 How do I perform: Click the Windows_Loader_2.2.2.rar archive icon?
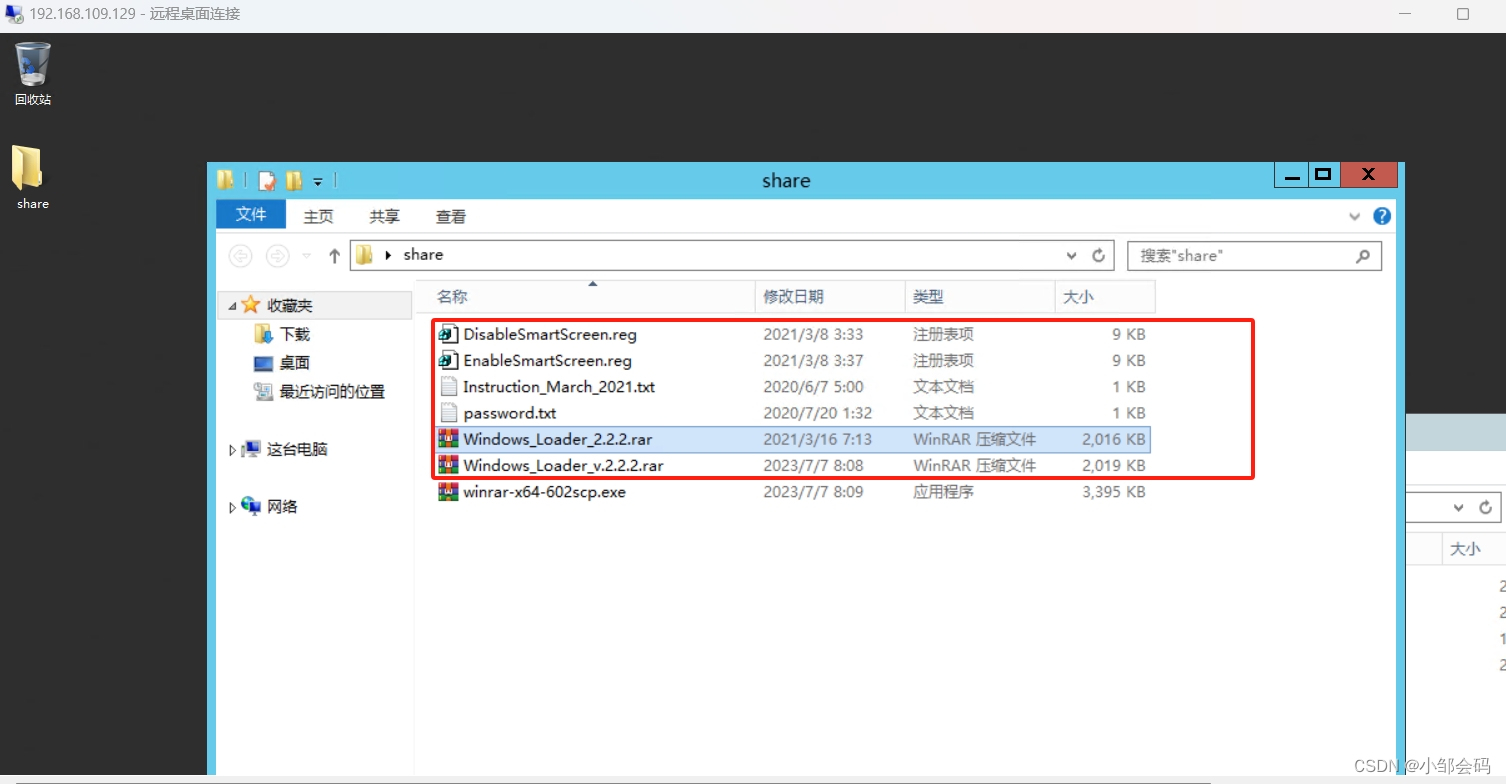pyautogui.click(x=448, y=439)
